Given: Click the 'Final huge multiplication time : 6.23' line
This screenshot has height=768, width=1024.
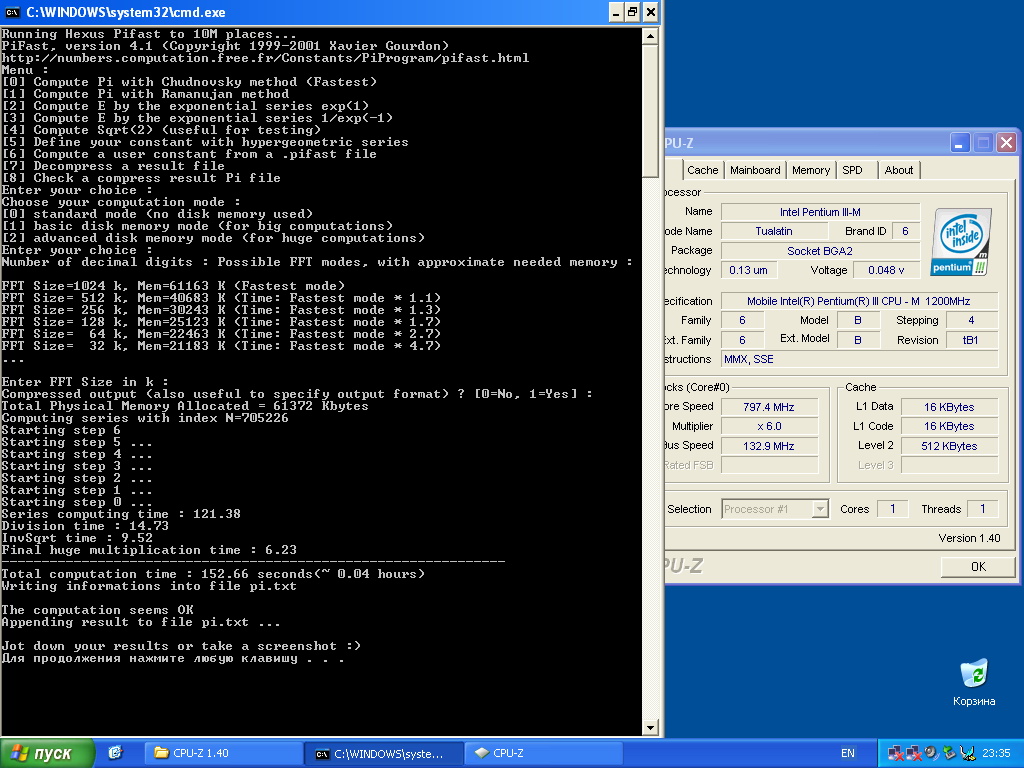Looking at the screenshot, I should coord(149,550).
